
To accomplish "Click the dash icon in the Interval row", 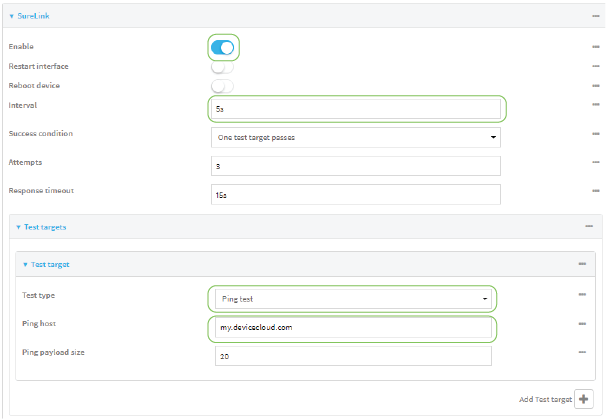I will 595,104.
